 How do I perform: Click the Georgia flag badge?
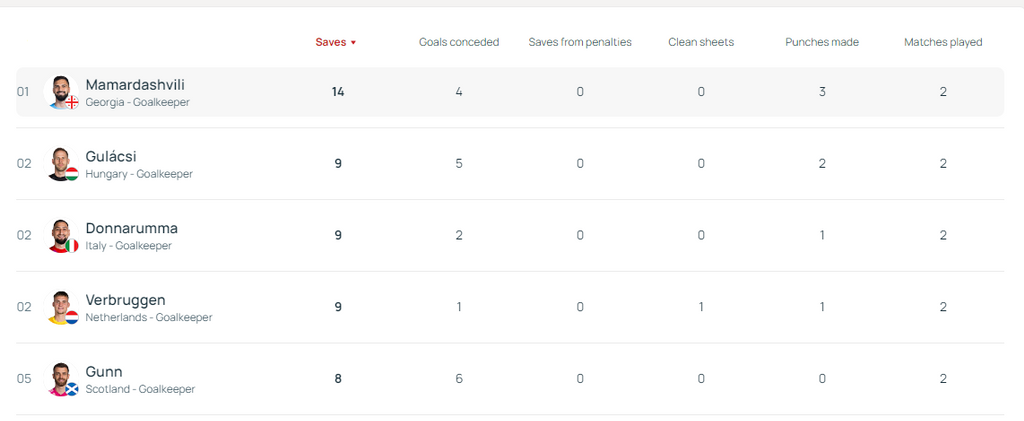point(72,102)
